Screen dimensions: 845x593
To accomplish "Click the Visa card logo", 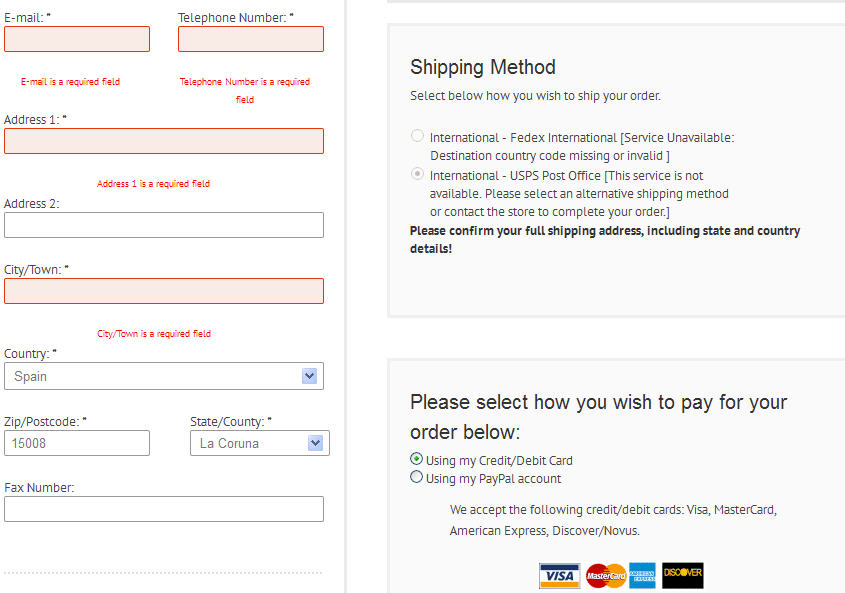I will (x=559, y=575).
